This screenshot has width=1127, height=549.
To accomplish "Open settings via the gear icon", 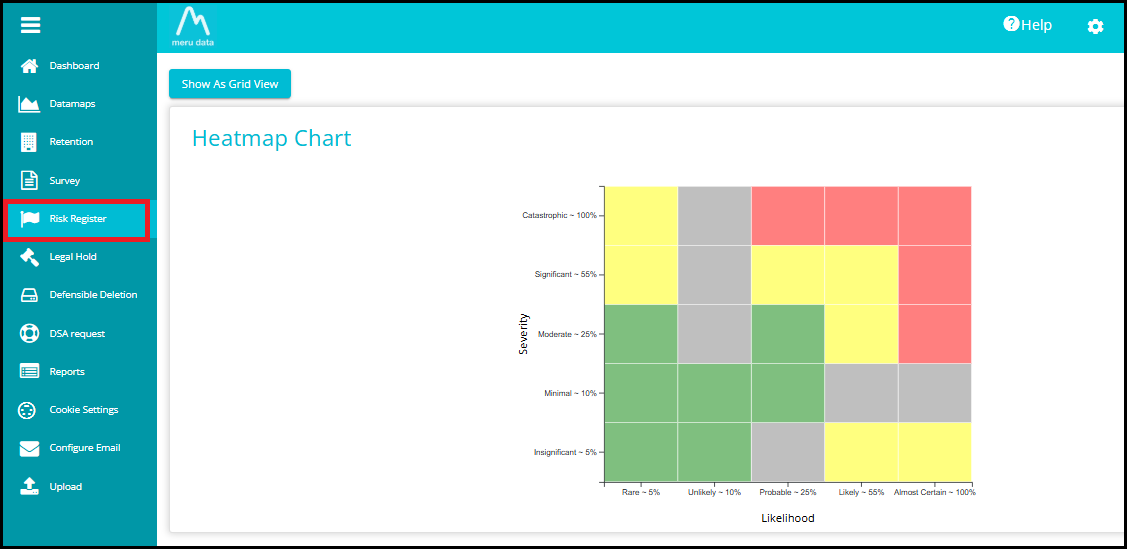I will (1095, 26).
